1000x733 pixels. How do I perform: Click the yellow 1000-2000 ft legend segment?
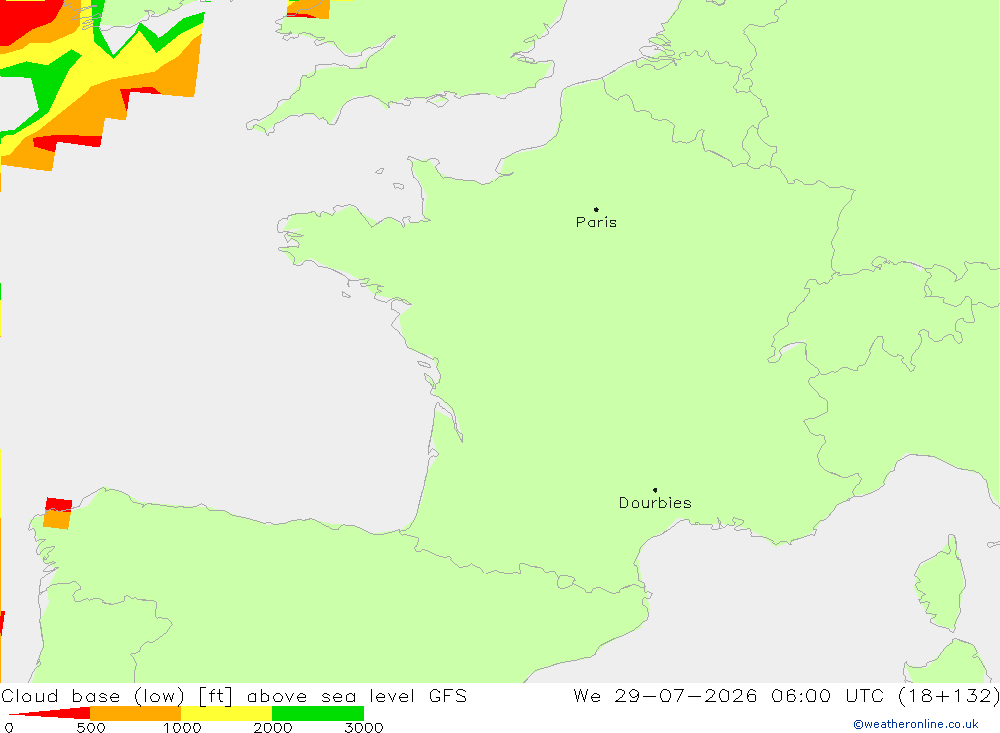(x=226, y=713)
